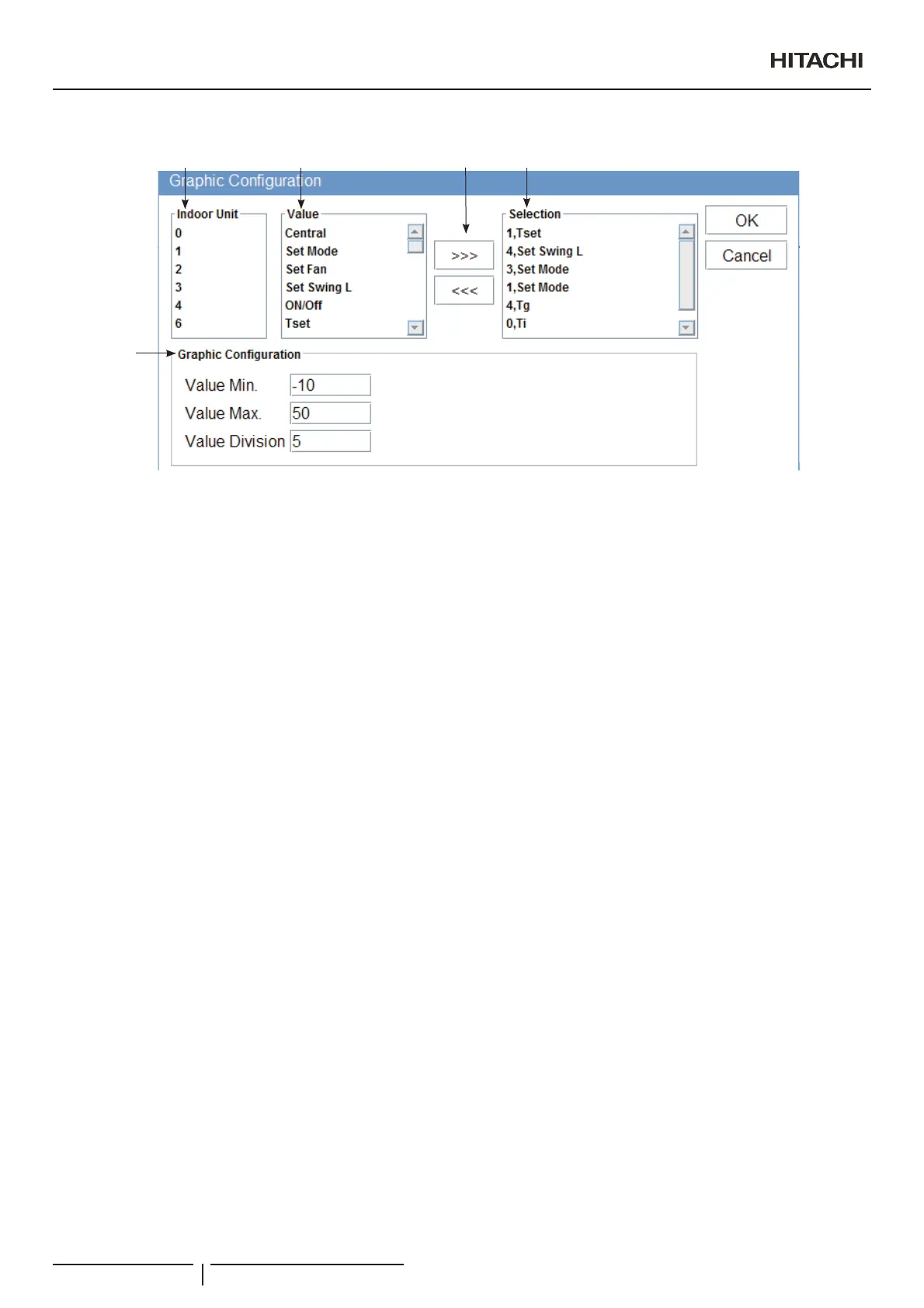This screenshot has height=1308, width=924.
Task: Select indoor unit 6
Action: [x=179, y=323]
